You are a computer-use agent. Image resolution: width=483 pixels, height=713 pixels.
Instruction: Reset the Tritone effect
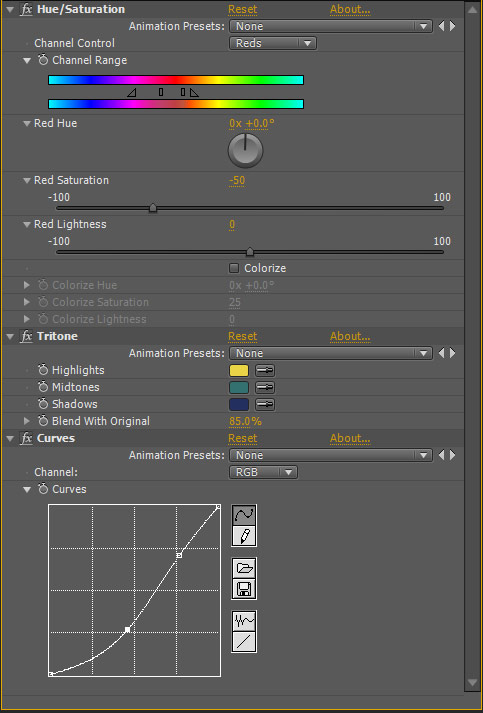click(x=242, y=336)
